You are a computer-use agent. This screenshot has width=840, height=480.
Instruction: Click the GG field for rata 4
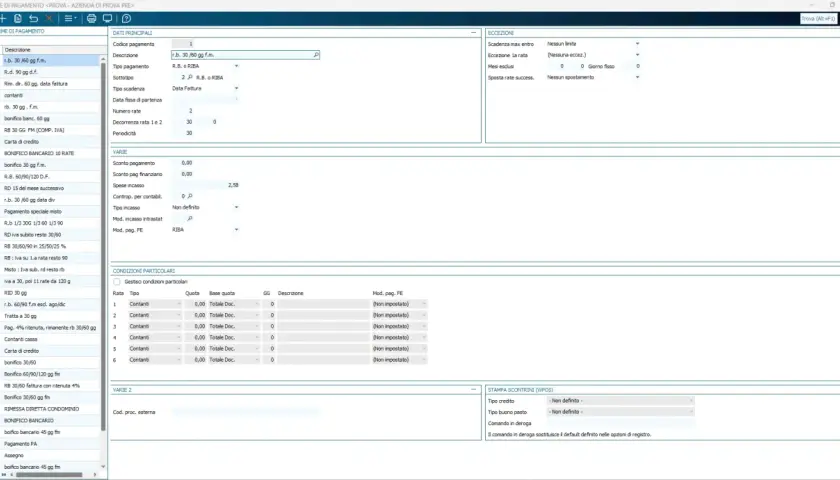click(x=269, y=338)
